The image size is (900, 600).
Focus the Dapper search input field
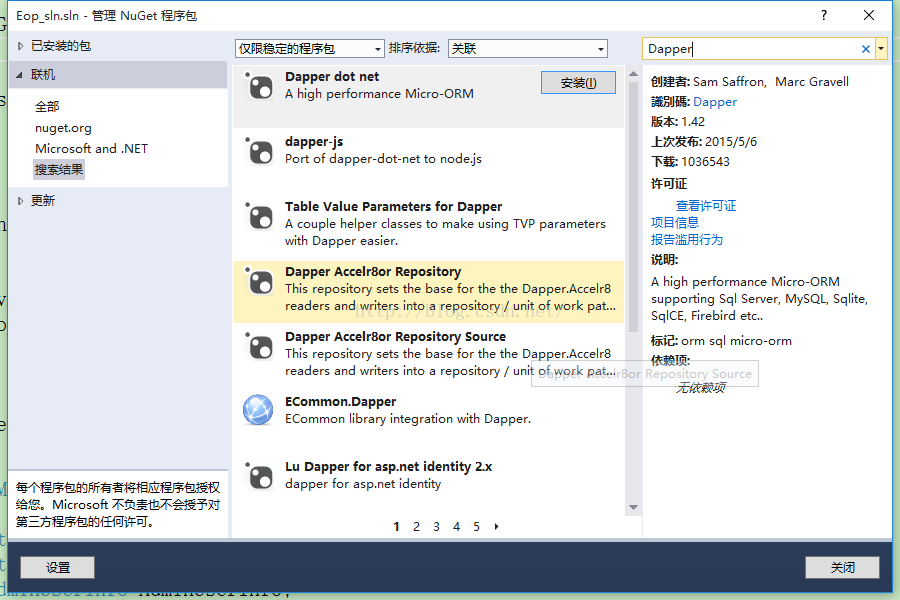click(x=751, y=49)
